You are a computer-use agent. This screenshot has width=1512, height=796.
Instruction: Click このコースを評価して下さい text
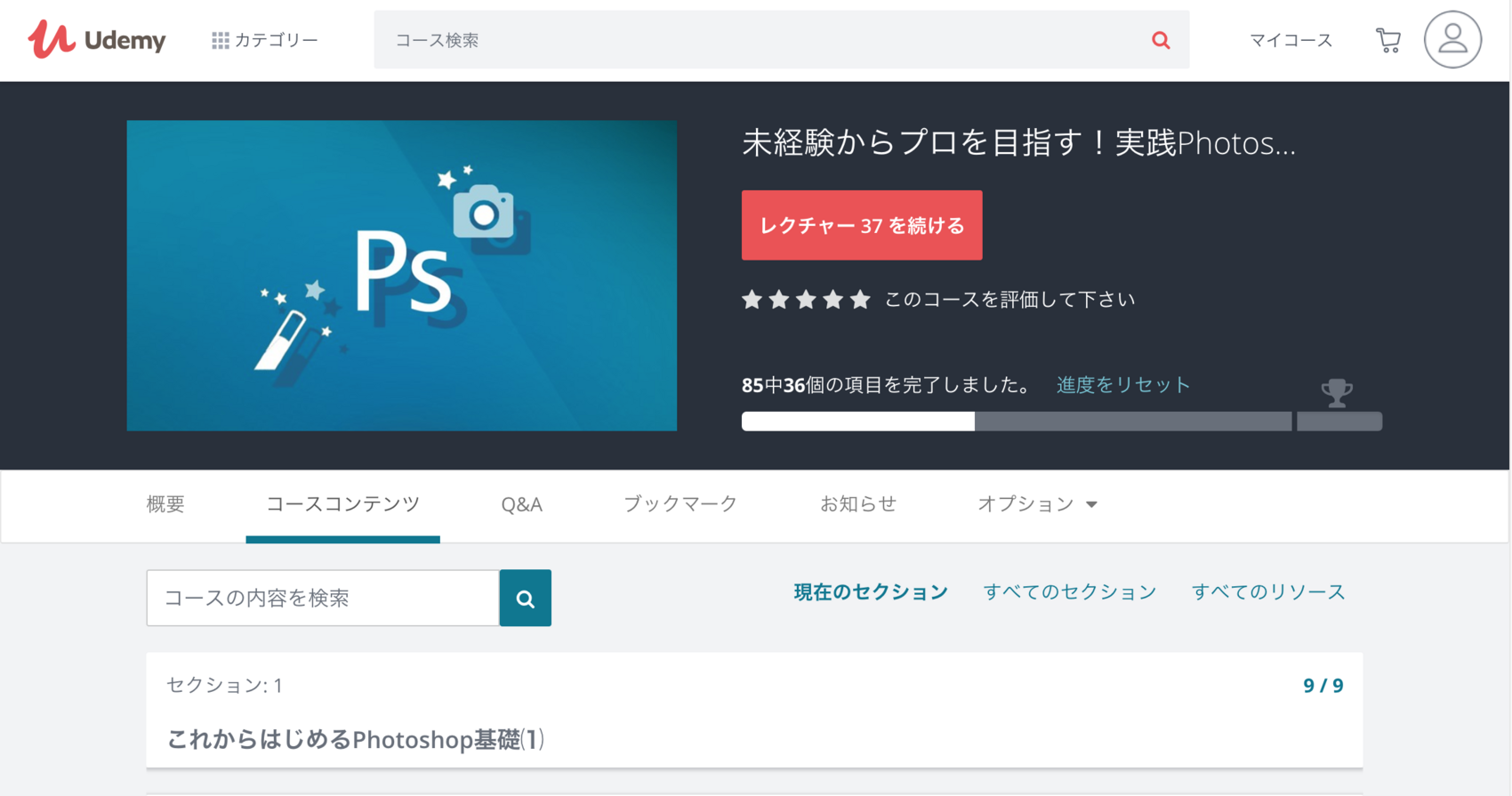1009,300
